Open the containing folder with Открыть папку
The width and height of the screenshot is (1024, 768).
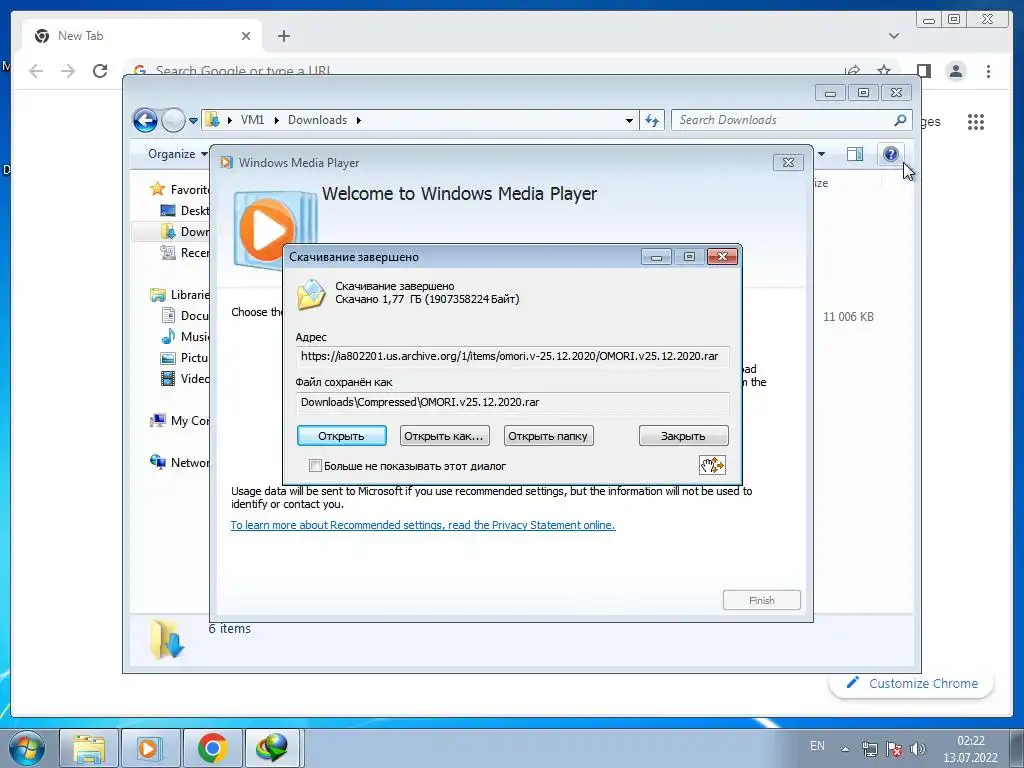pos(548,436)
